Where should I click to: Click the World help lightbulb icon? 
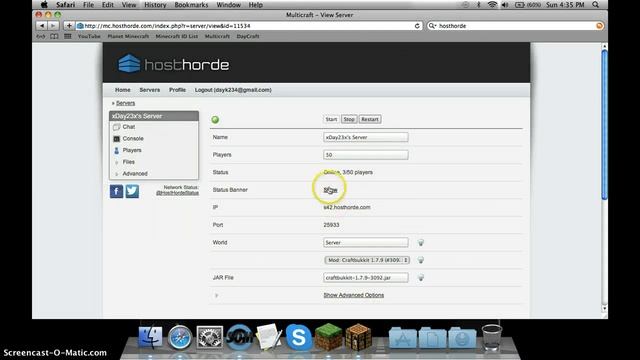tap(421, 242)
